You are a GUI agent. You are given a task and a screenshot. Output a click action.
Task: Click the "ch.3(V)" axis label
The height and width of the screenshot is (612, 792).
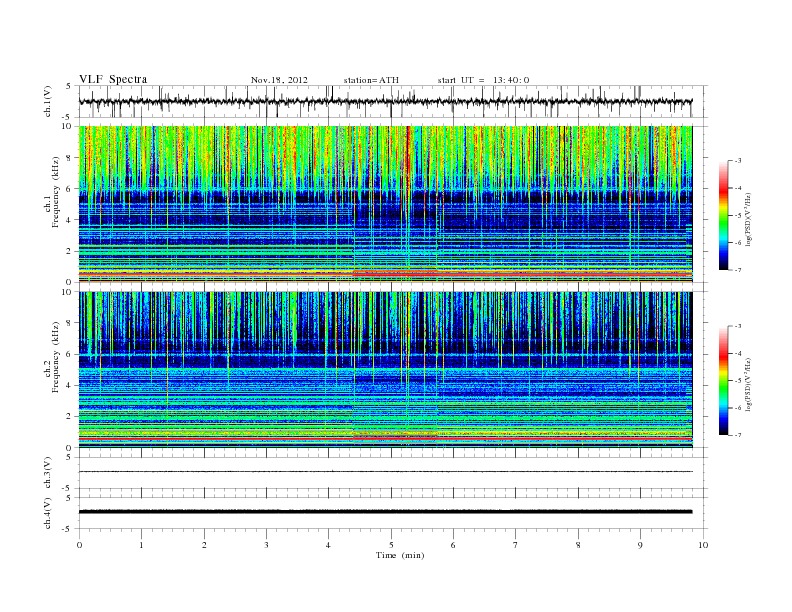[x=48, y=473]
